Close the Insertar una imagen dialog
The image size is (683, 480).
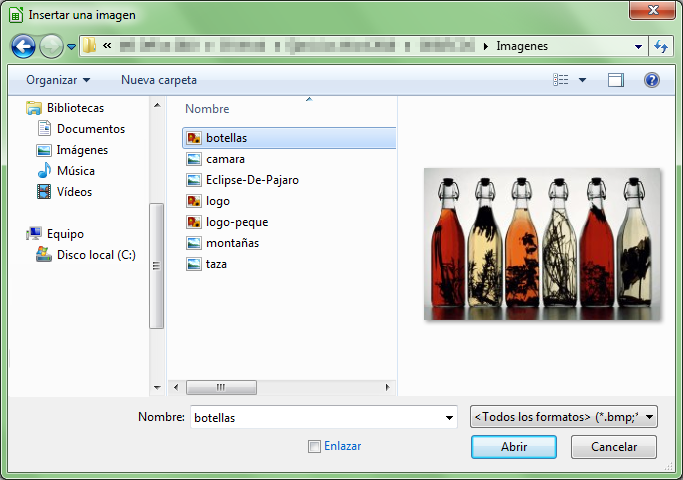(x=653, y=10)
